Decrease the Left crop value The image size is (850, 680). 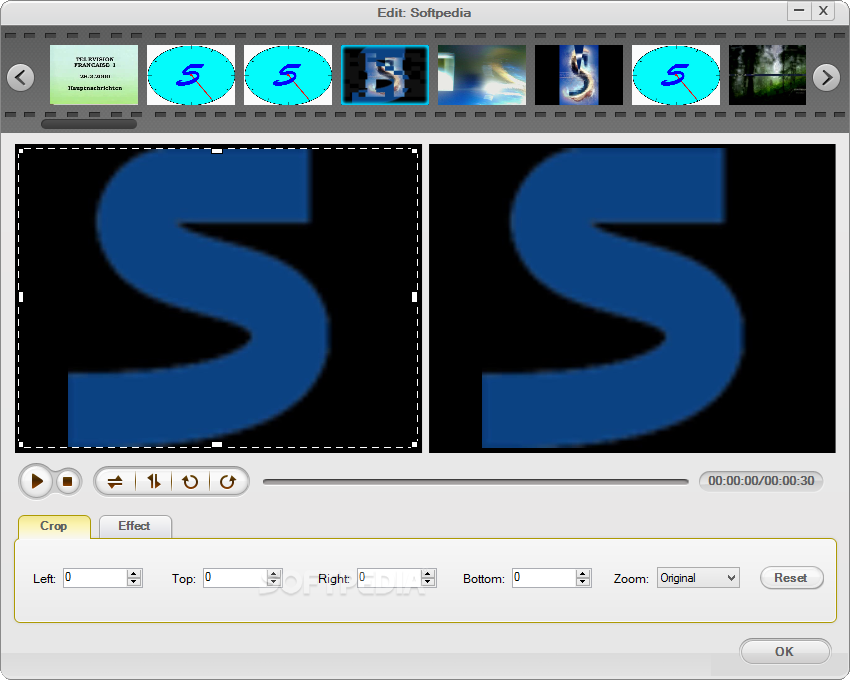134,582
